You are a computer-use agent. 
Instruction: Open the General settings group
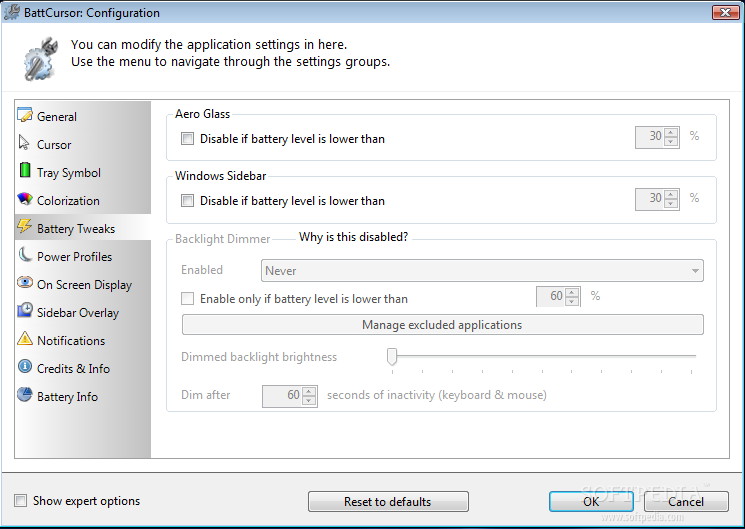(x=83, y=116)
